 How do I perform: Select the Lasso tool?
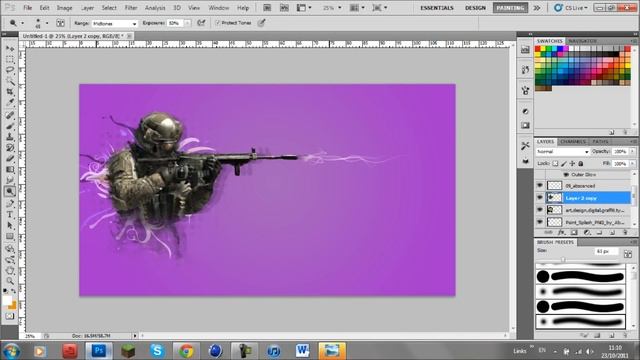(10, 70)
